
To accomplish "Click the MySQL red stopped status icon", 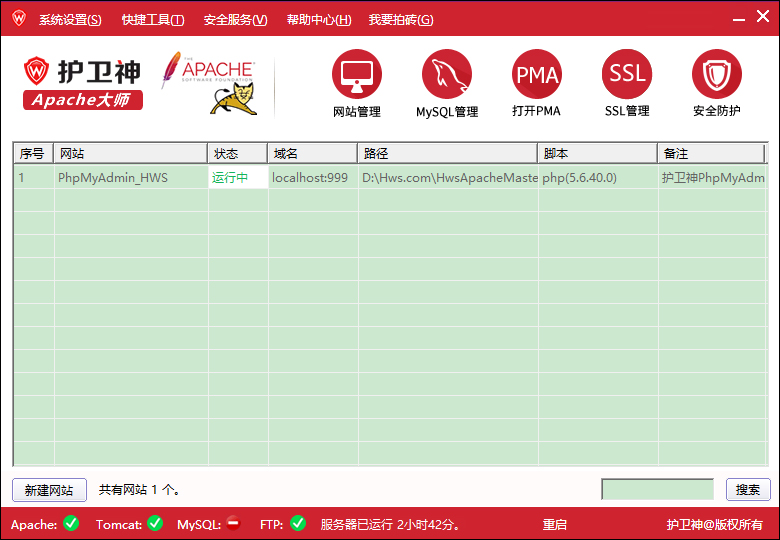I will point(233,524).
